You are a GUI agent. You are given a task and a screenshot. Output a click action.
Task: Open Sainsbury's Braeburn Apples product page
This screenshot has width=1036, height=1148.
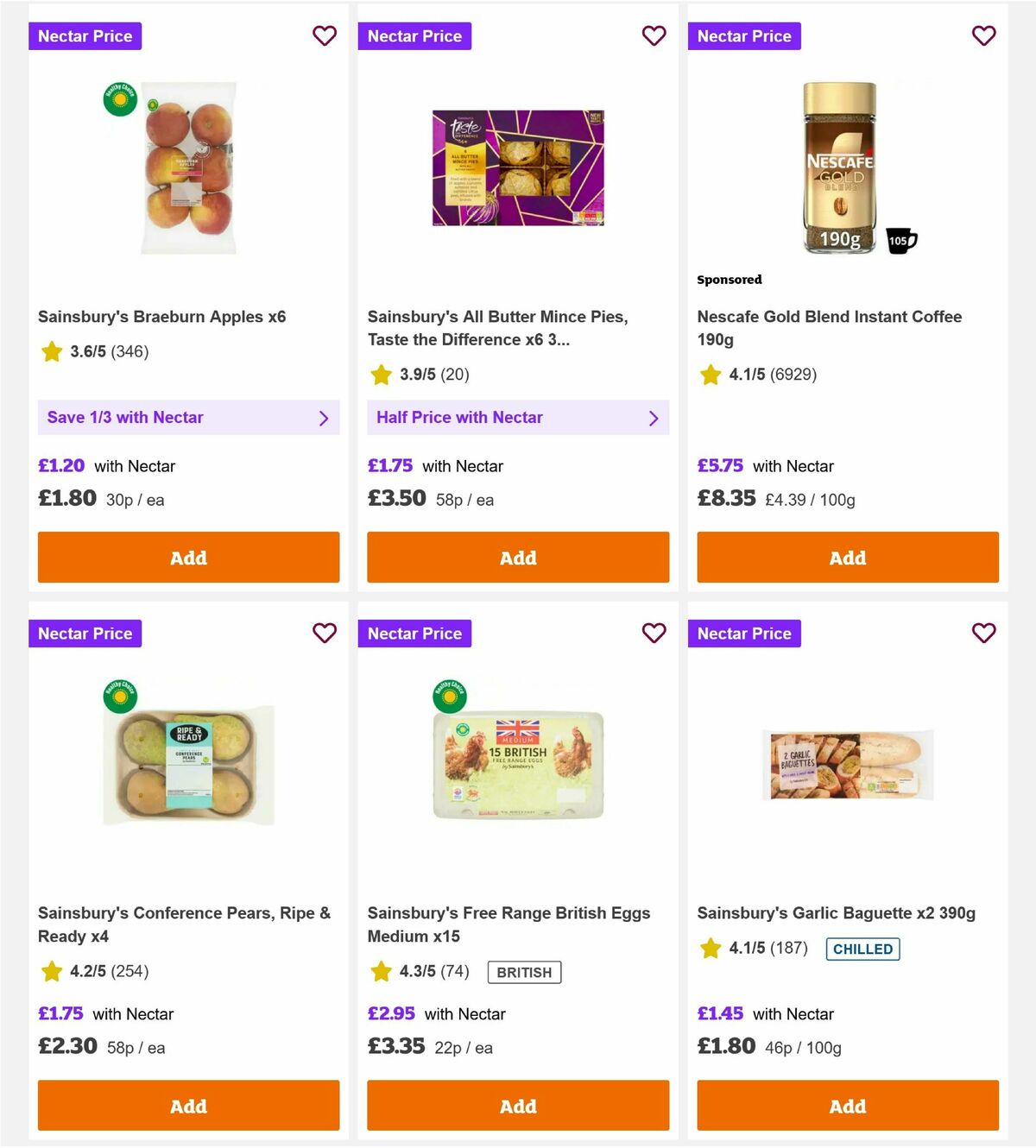coord(162,316)
